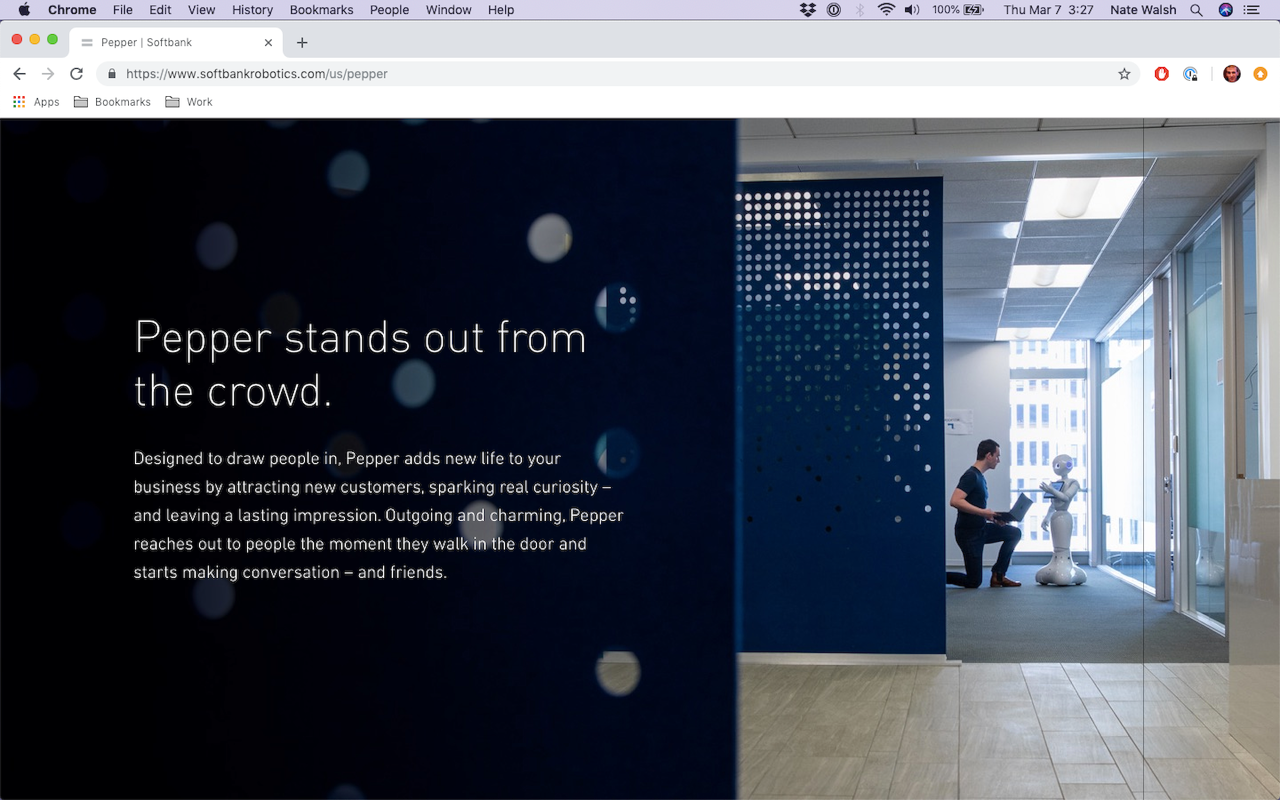Viewport: 1280px width, 800px height.
Task: Open the Work bookmarks folder
Action: tap(189, 102)
